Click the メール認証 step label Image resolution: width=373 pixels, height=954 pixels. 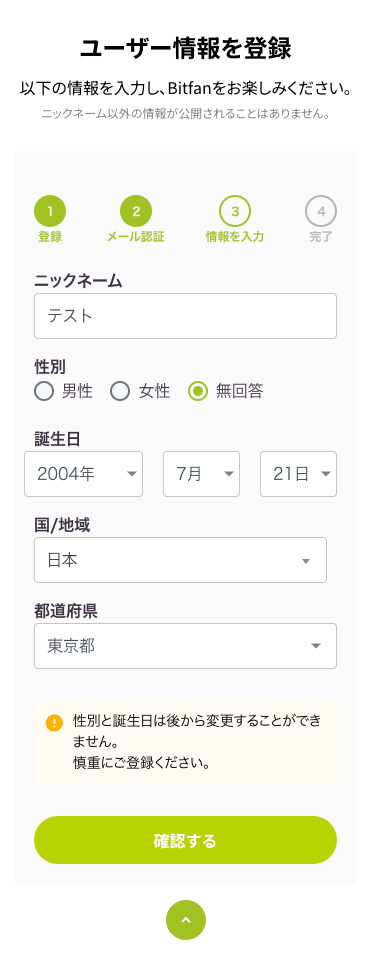(136, 237)
